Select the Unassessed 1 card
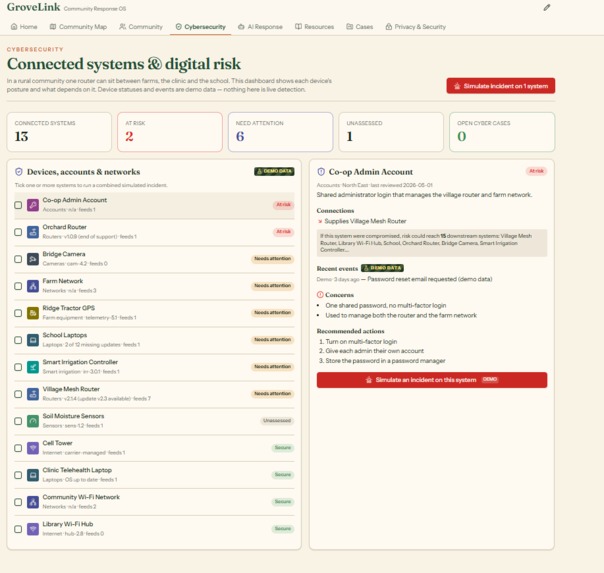Viewport: 604px width, 573px height. [391, 132]
